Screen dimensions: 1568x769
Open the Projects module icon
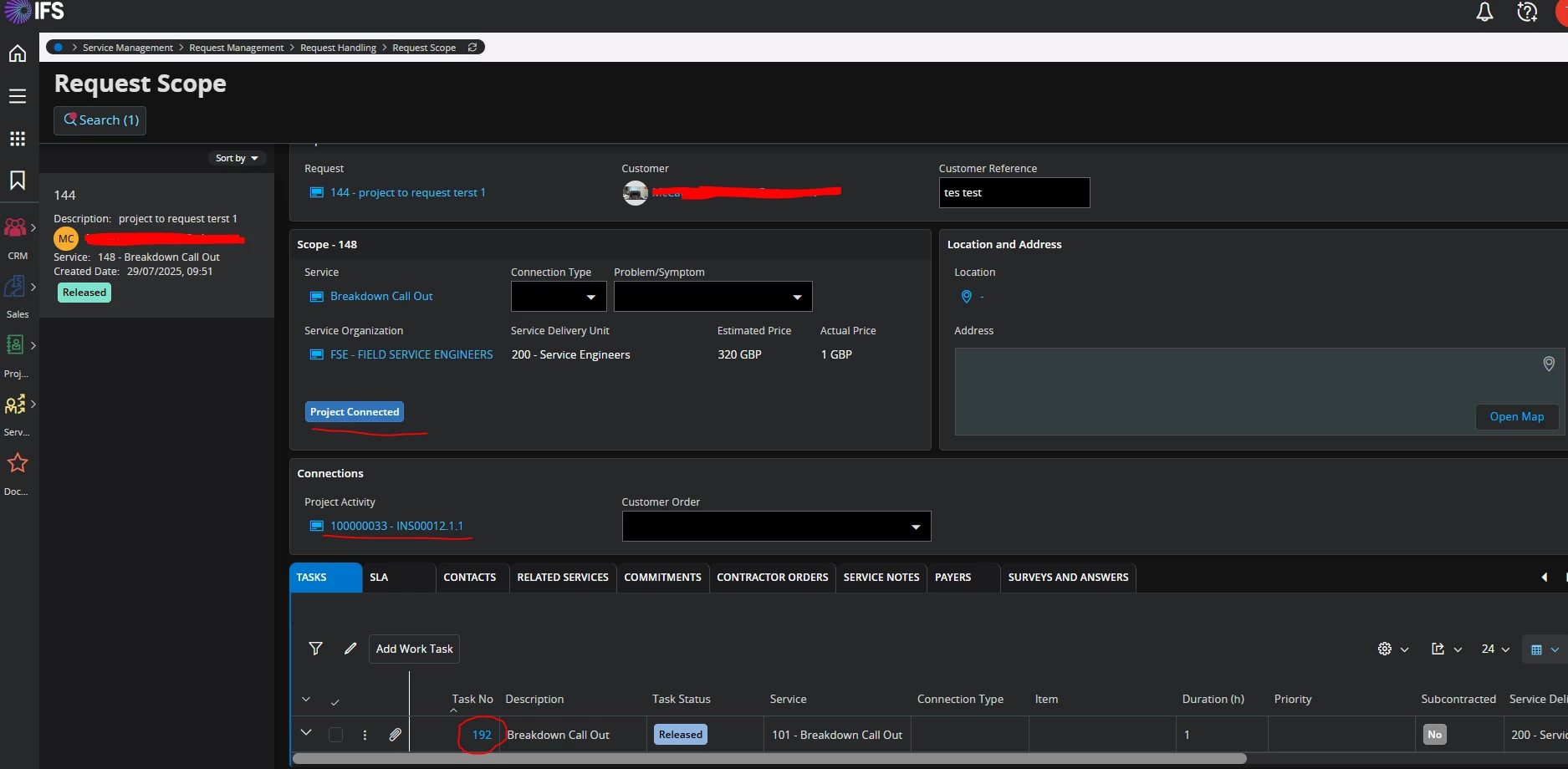(15, 344)
